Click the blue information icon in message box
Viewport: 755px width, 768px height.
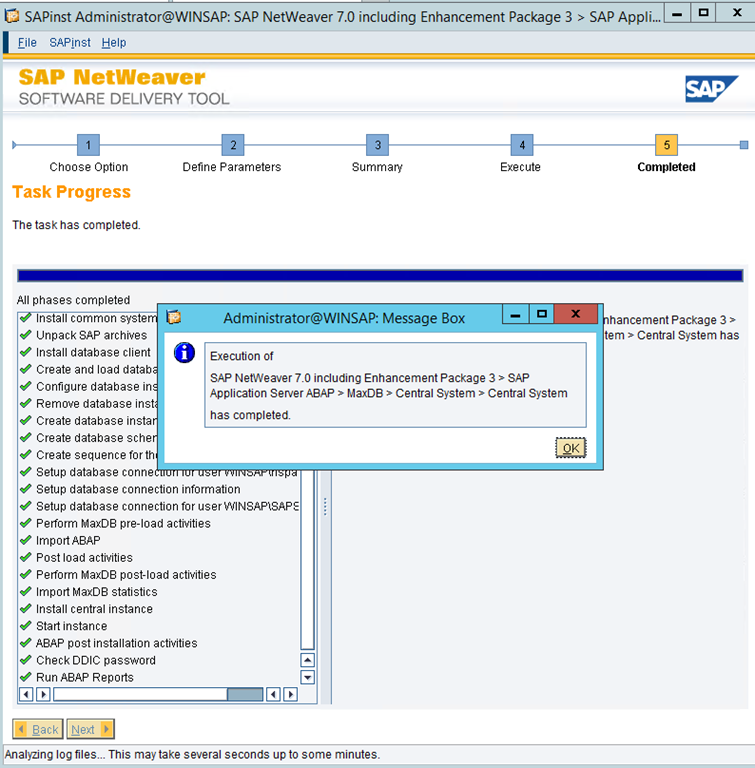pyautogui.click(x=184, y=352)
